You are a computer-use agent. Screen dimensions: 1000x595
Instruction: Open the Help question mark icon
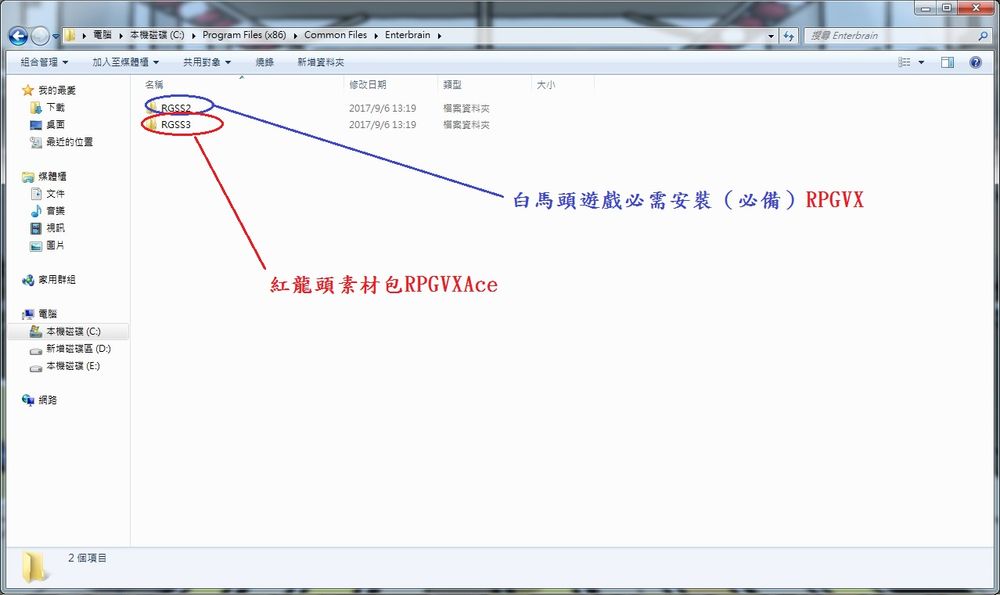click(x=975, y=62)
